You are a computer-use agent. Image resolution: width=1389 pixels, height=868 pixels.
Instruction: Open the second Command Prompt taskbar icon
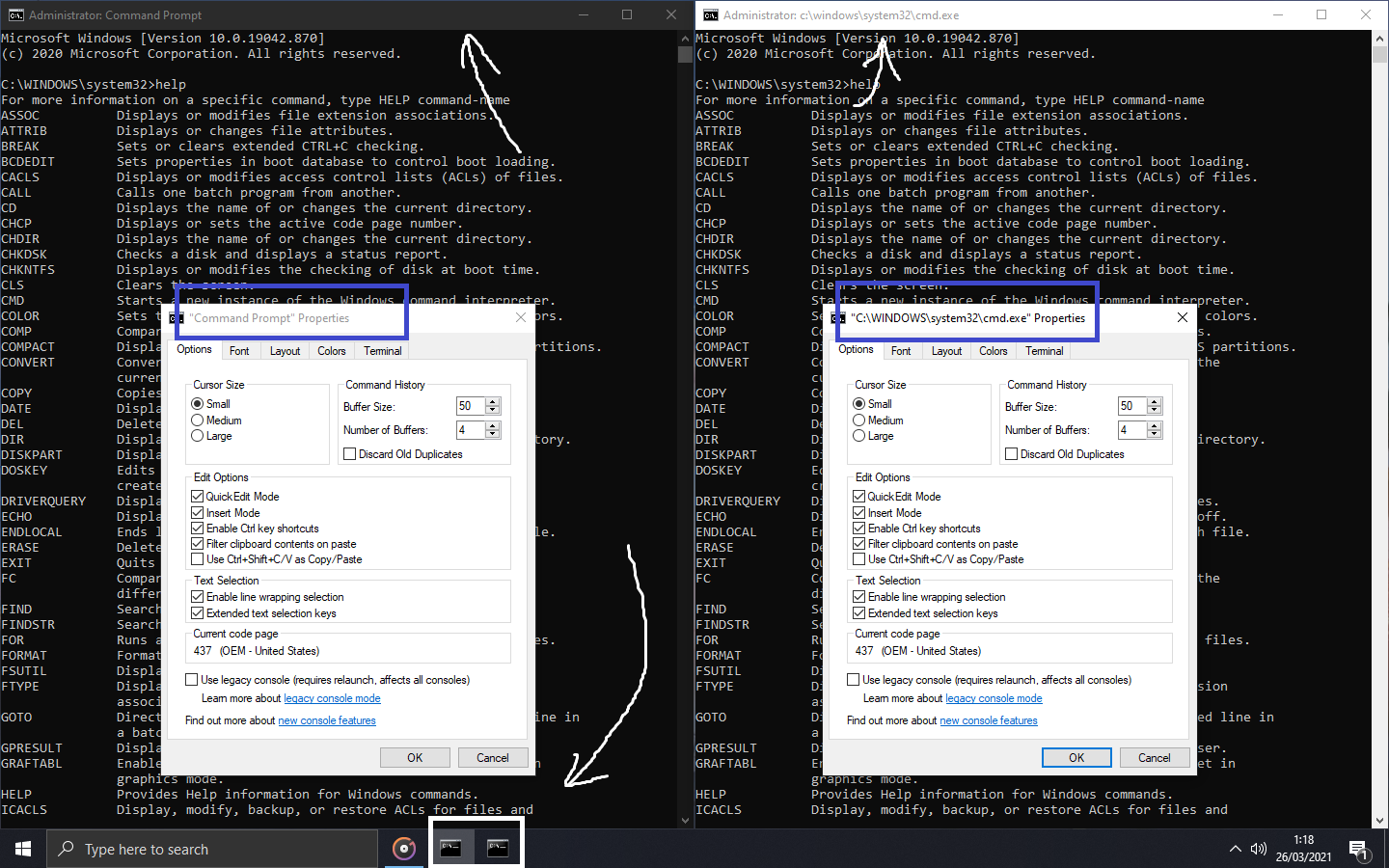tap(498, 849)
